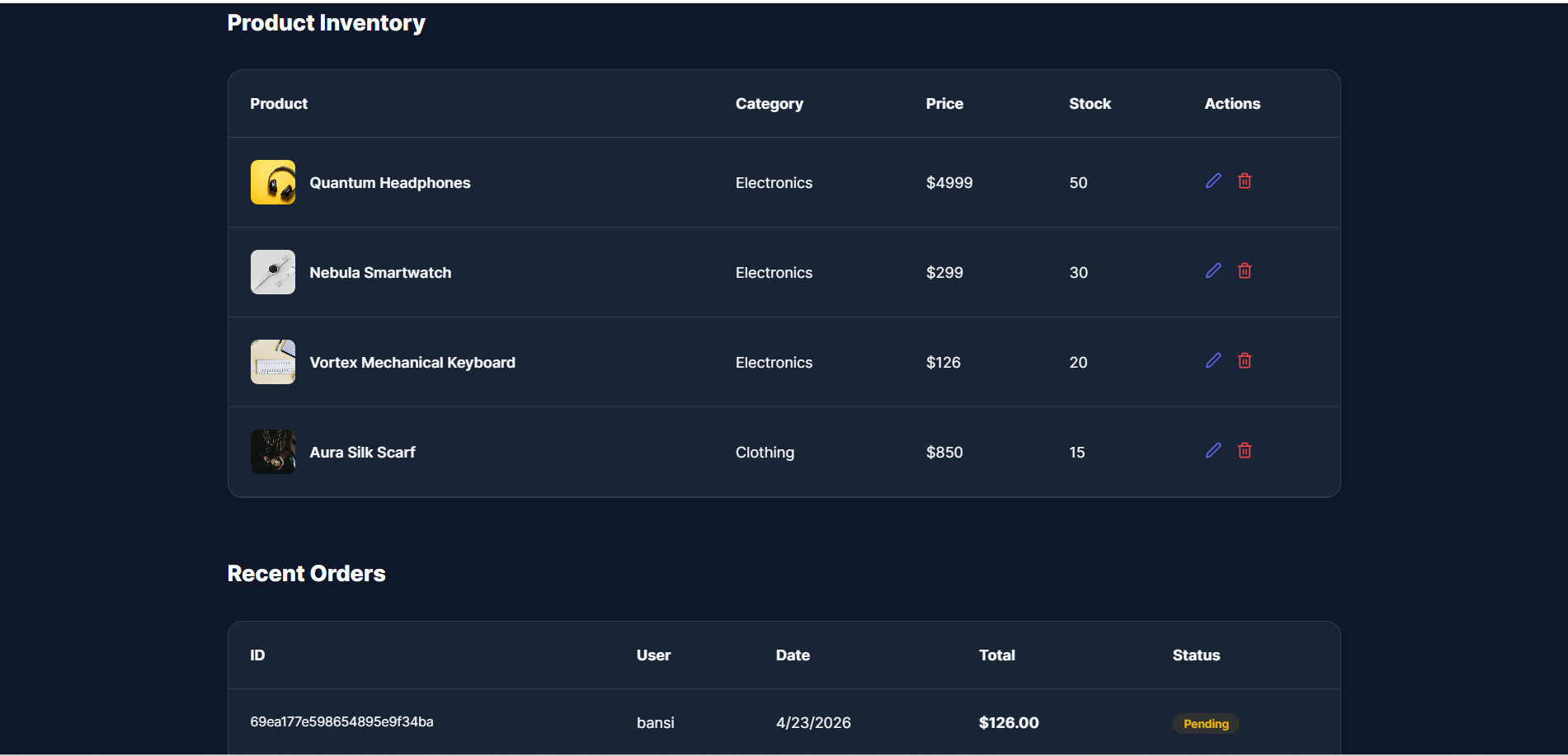The height and width of the screenshot is (756, 1568).
Task: Click the Stock column header
Action: click(x=1090, y=104)
